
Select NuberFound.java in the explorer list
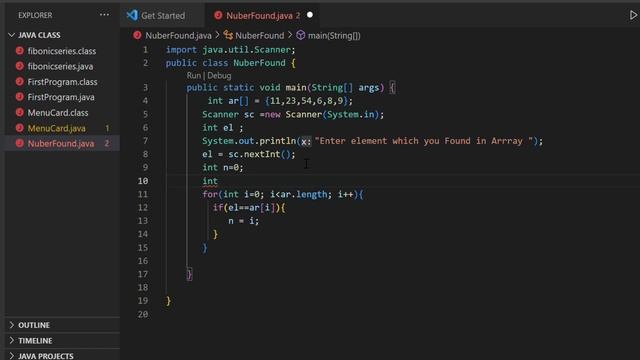61,144
